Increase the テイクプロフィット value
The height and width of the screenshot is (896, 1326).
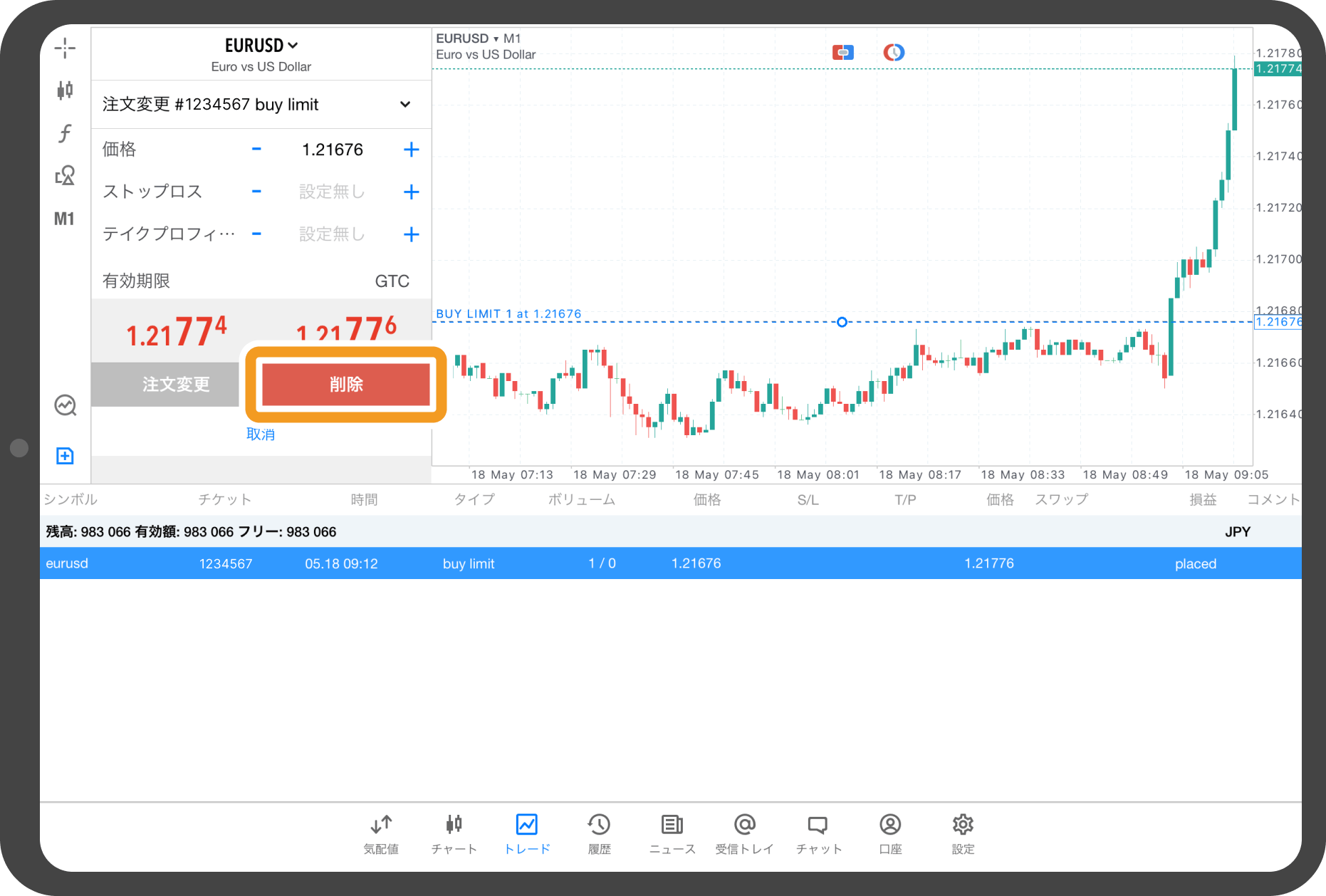point(411,234)
